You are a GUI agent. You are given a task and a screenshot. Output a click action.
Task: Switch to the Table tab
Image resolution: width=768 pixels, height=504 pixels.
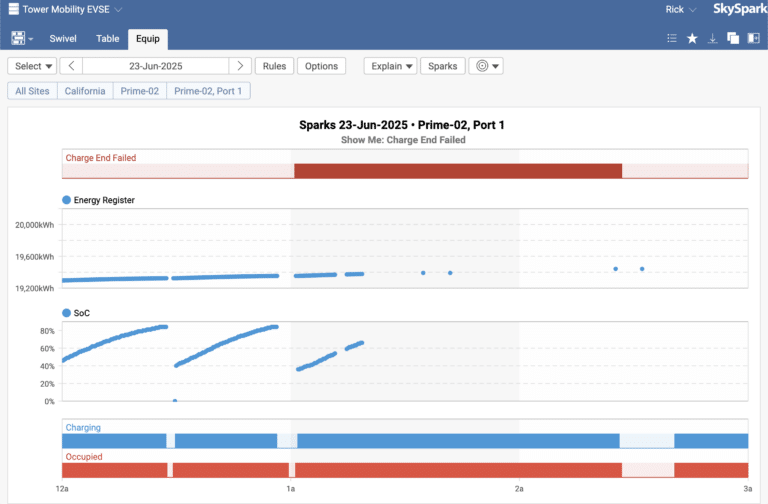(108, 39)
